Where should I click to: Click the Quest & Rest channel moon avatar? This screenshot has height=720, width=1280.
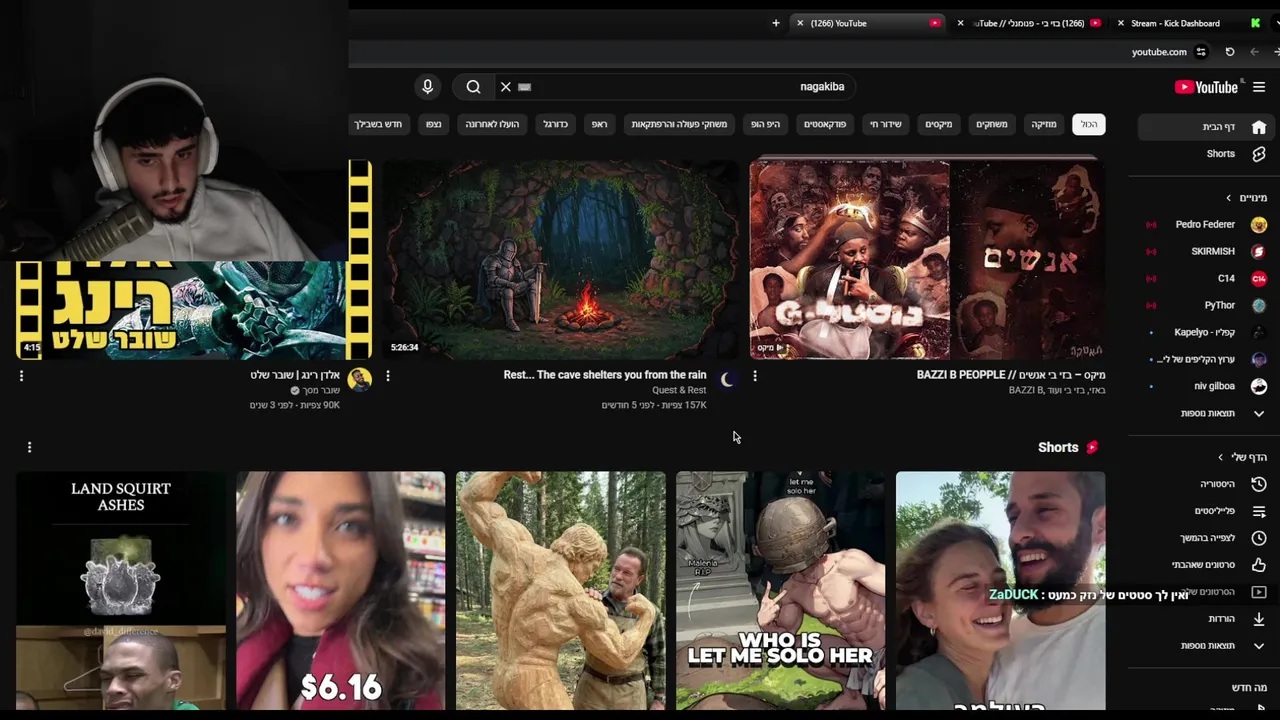tap(727, 380)
